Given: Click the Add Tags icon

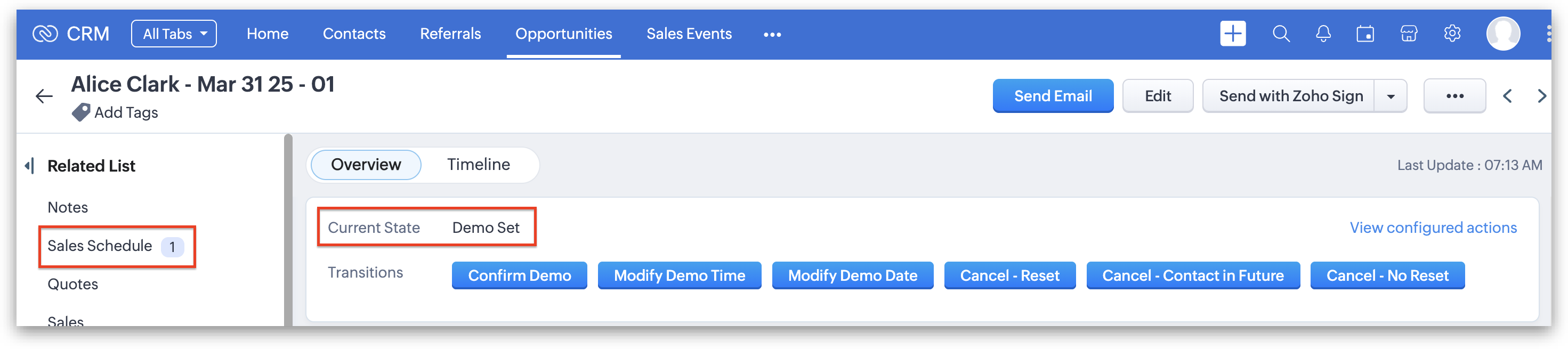Looking at the screenshot, I should (80, 112).
